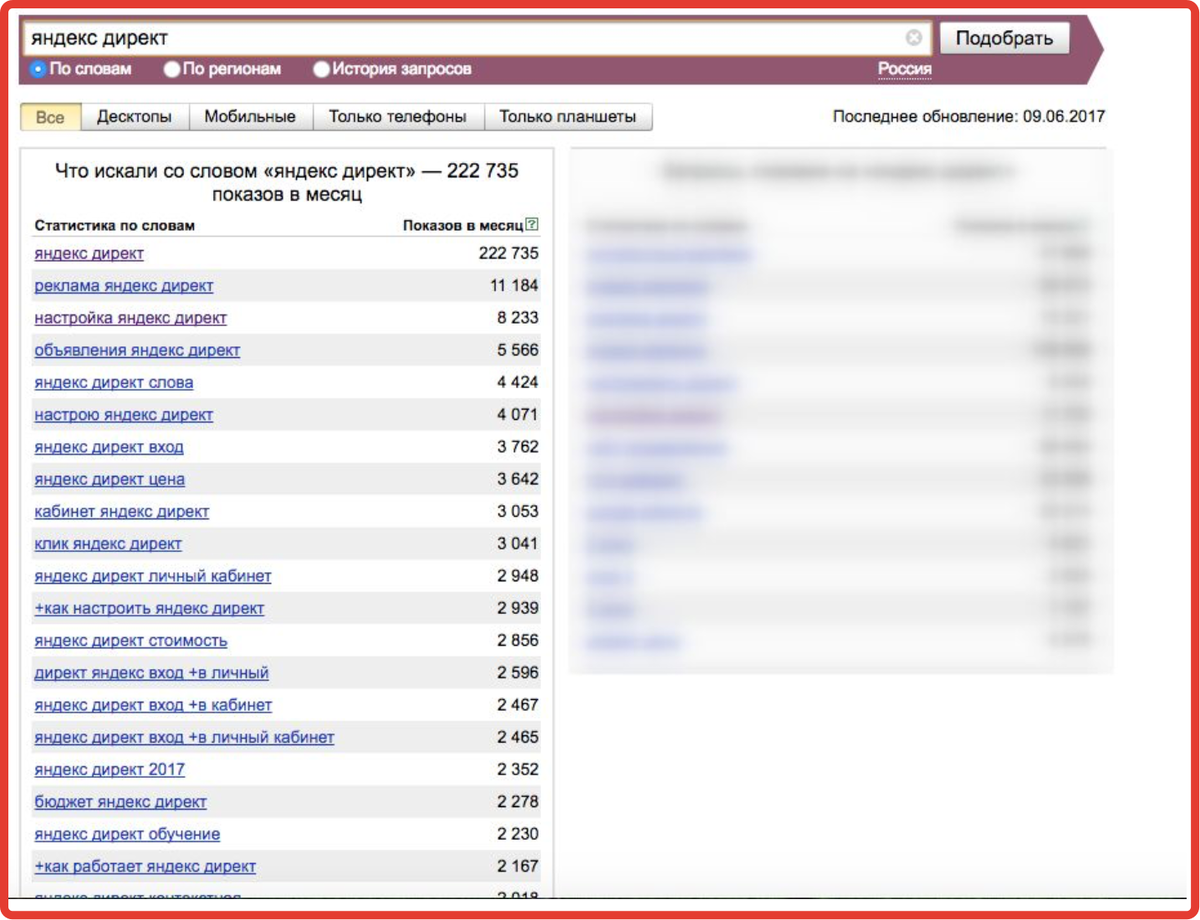Click the 2 948 impressions value
This screenshot has width=1200, height=920.
(518, 576)
